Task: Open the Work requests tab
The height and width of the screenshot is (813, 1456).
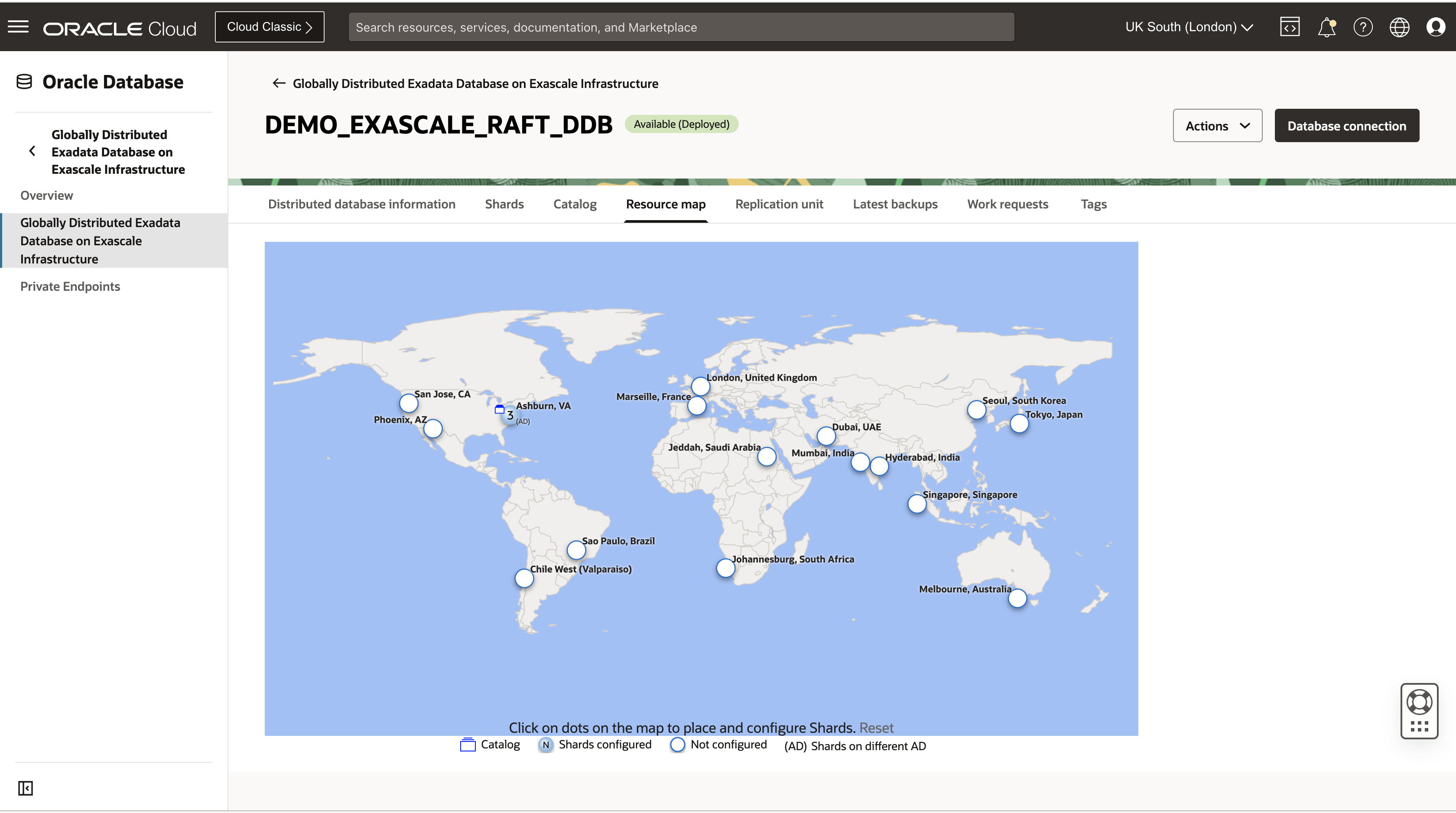Action: [x=1007, y=204]
